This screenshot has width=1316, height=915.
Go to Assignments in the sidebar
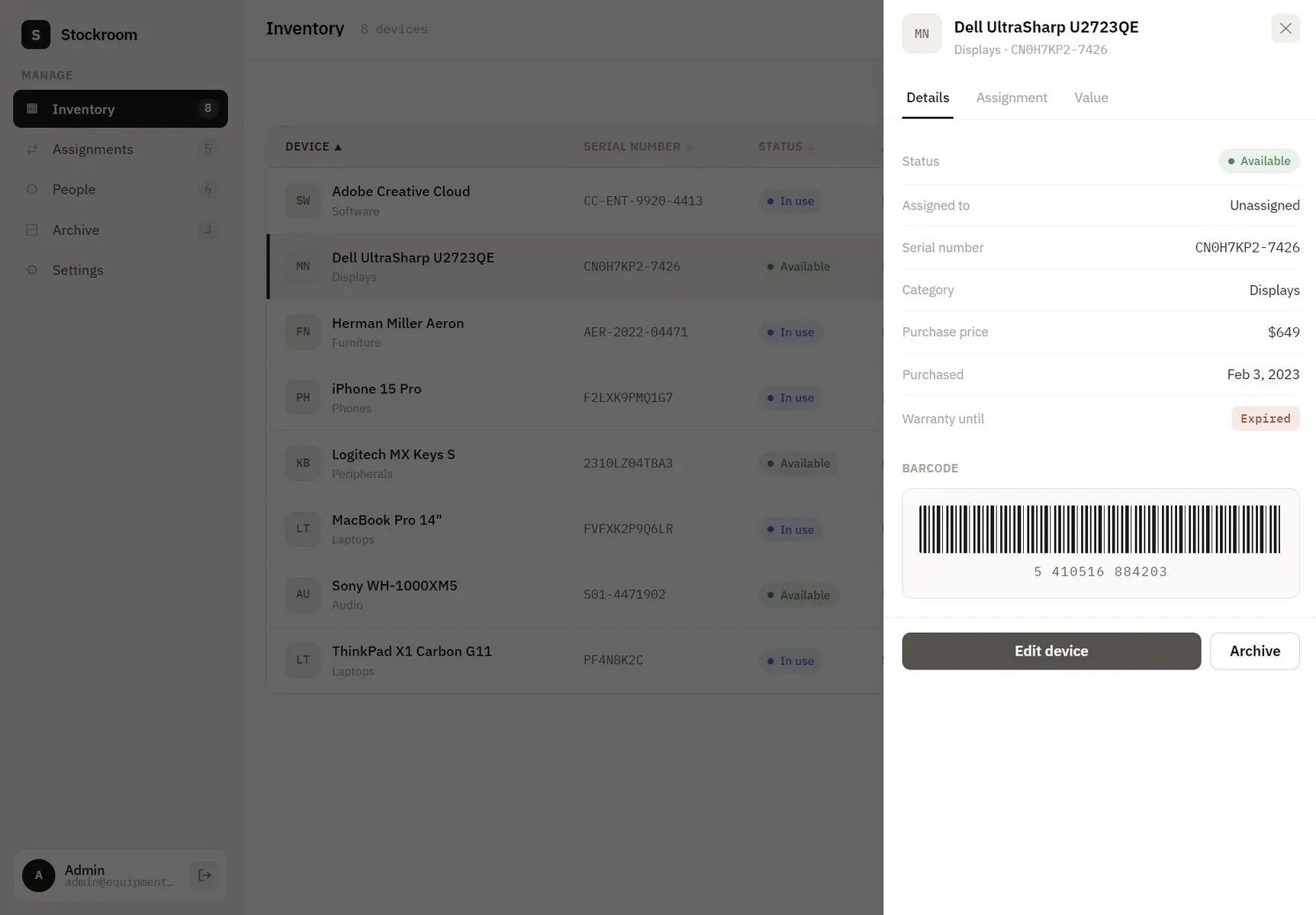coord(121,149)
